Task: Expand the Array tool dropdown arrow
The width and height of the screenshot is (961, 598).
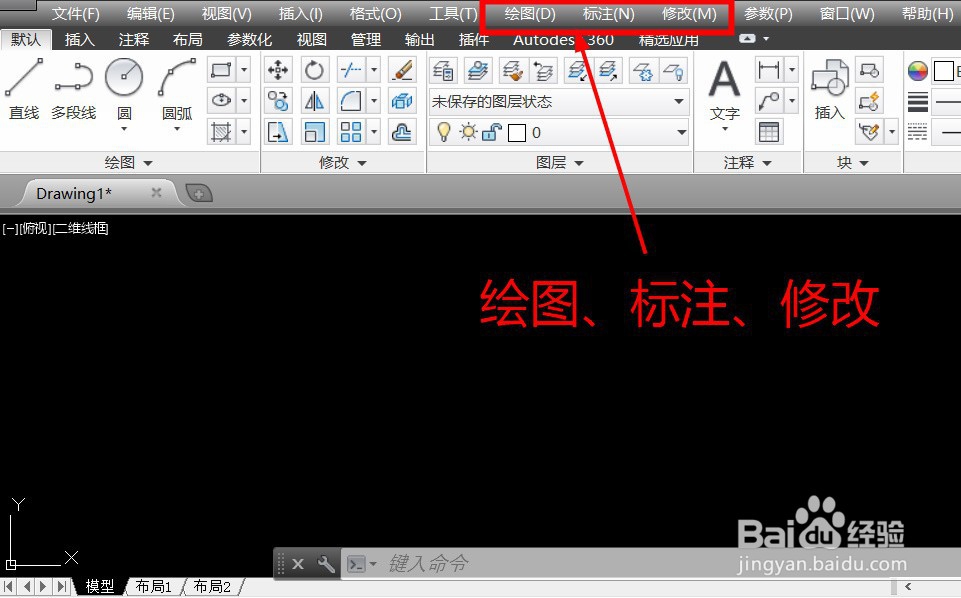Action: (374, 132)
